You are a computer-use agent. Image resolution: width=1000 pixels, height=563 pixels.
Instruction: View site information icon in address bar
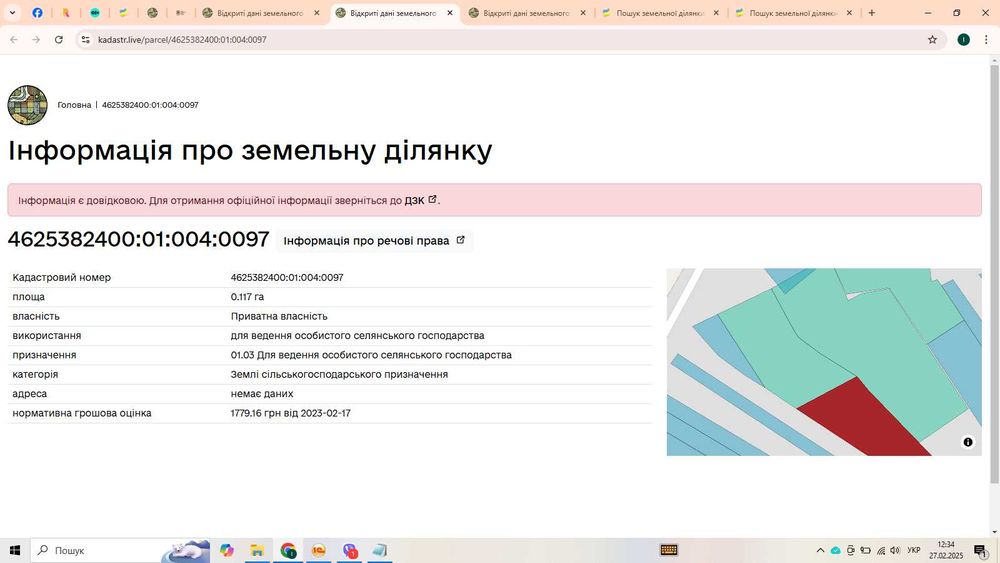(x=85, y=40)
